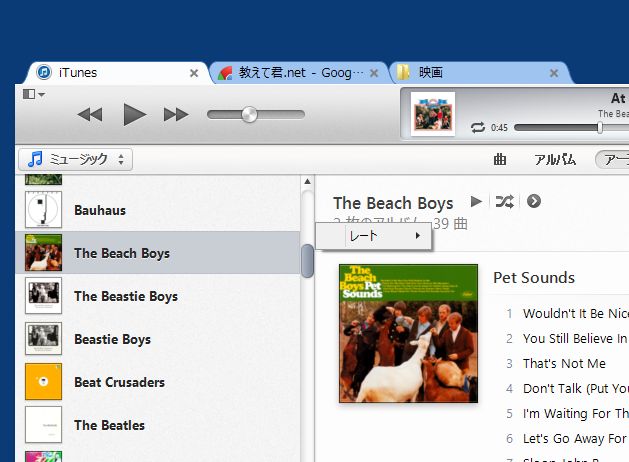Select The Beatles artist
Viewport: 629px width, 462px height.
(158, 424)
